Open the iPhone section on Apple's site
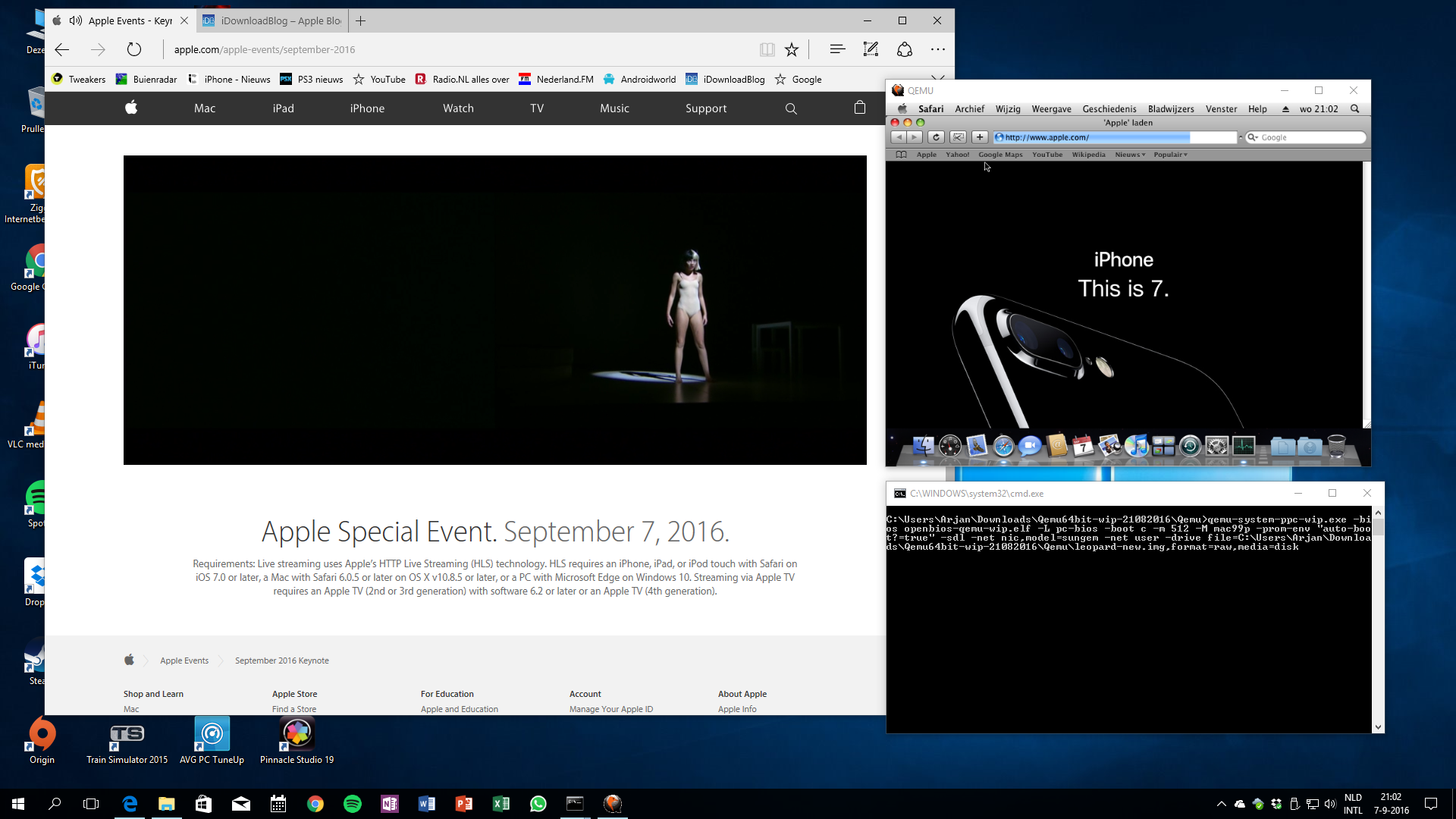Screen dimensions: 1456x819 coord(367,108)
